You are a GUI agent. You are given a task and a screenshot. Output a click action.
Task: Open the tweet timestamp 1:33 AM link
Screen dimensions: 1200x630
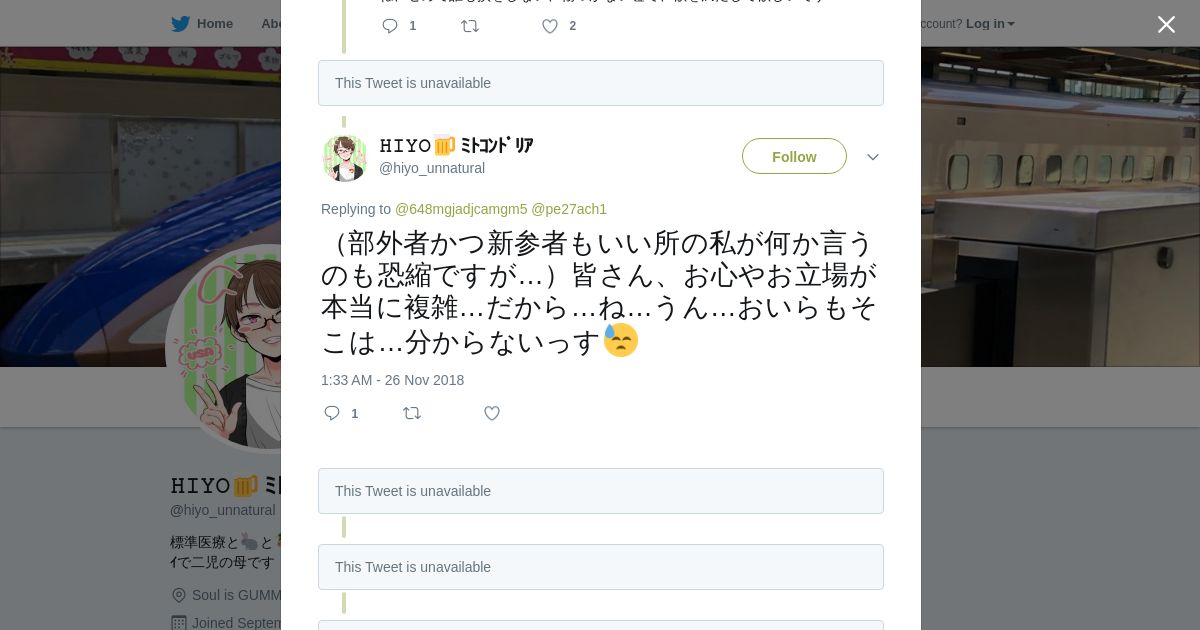pyautogui.click(x=392, y=380)
